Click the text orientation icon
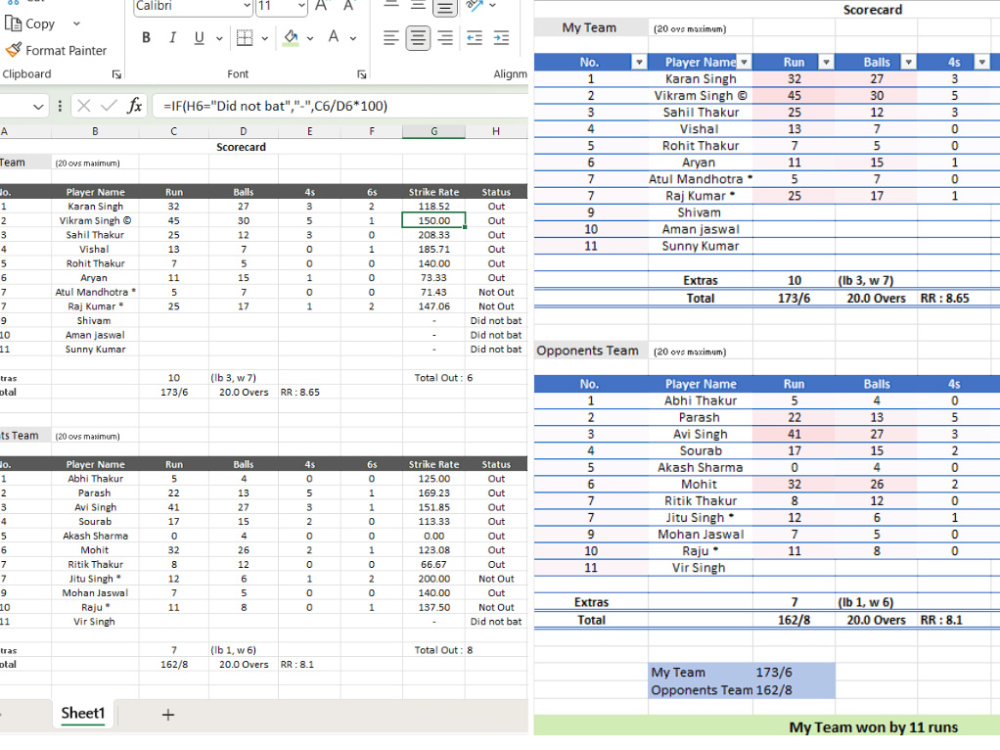This screenshot has height=750, width=1000. pyautogui.click(x=474, y=6)
